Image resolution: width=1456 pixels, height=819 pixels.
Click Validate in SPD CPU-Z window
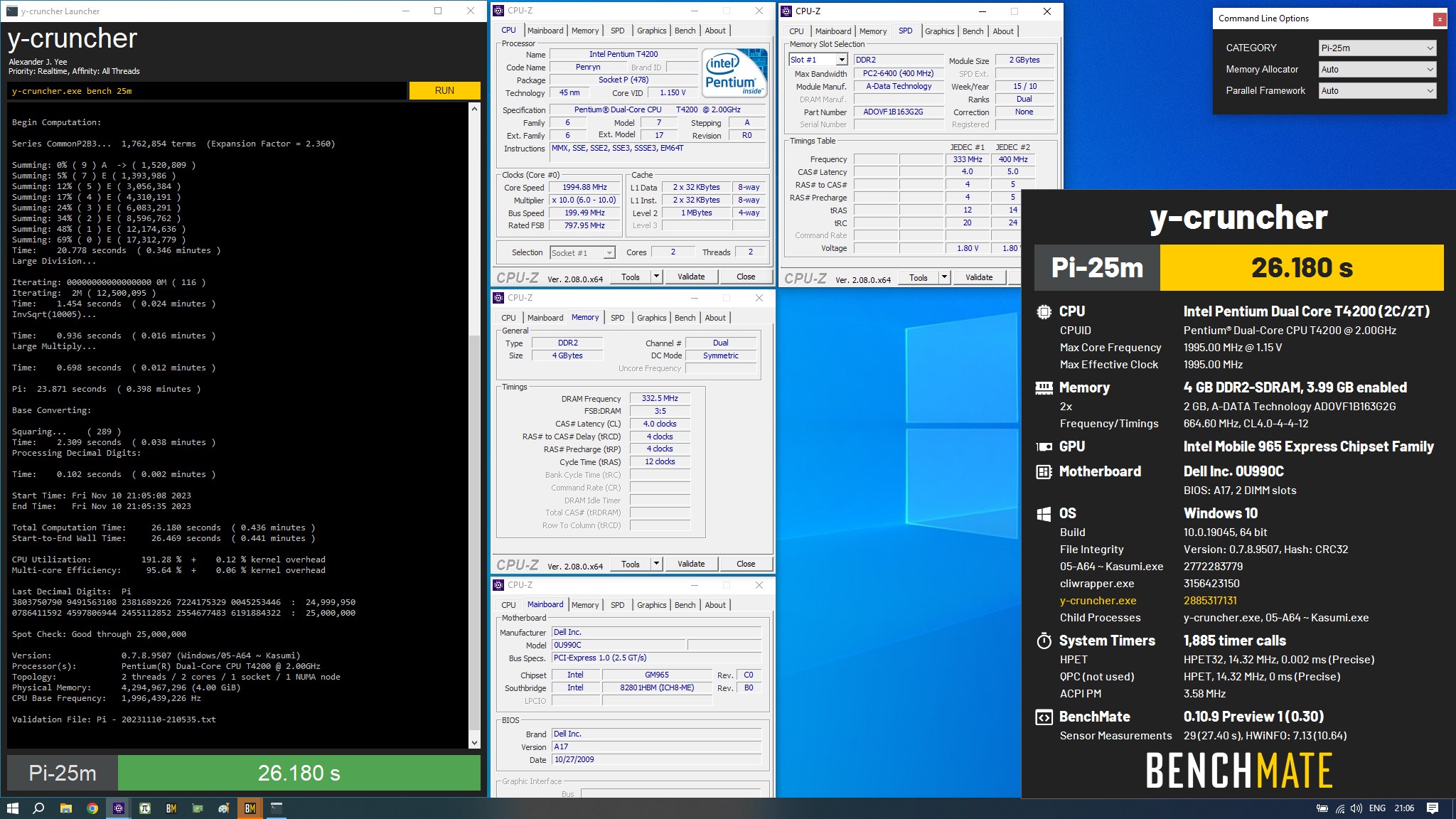tap(979, 277)
